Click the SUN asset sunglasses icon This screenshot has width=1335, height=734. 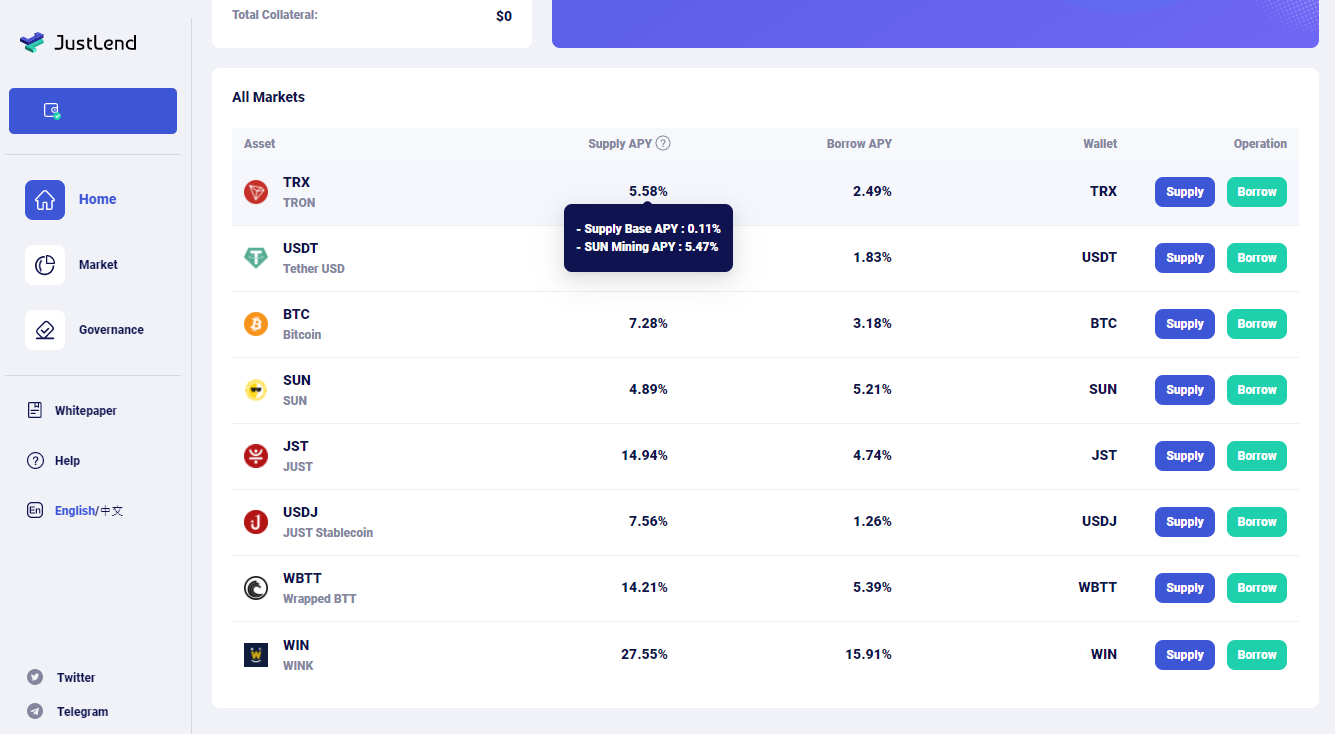(x=256, y=390)
